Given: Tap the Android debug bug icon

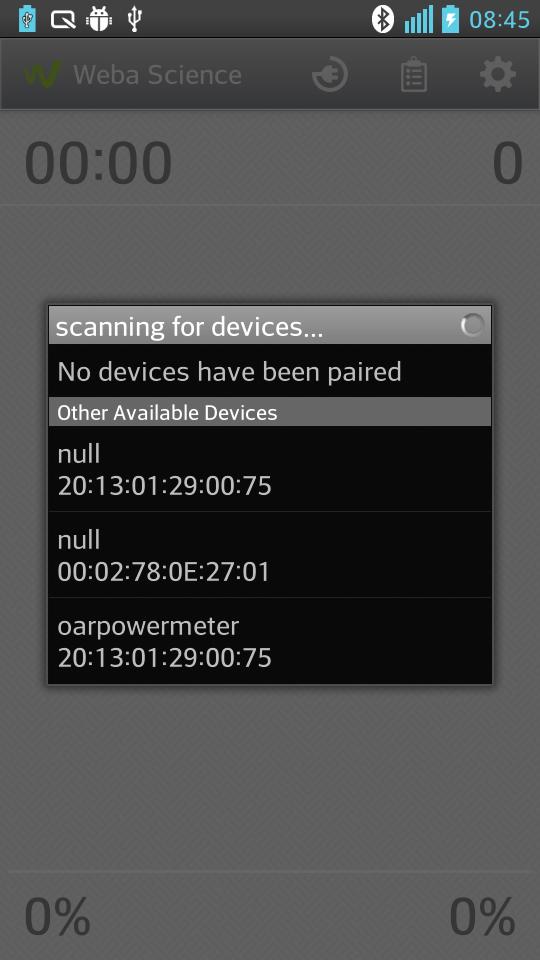Looking at the screenshot, I should (x=99, y=20).
